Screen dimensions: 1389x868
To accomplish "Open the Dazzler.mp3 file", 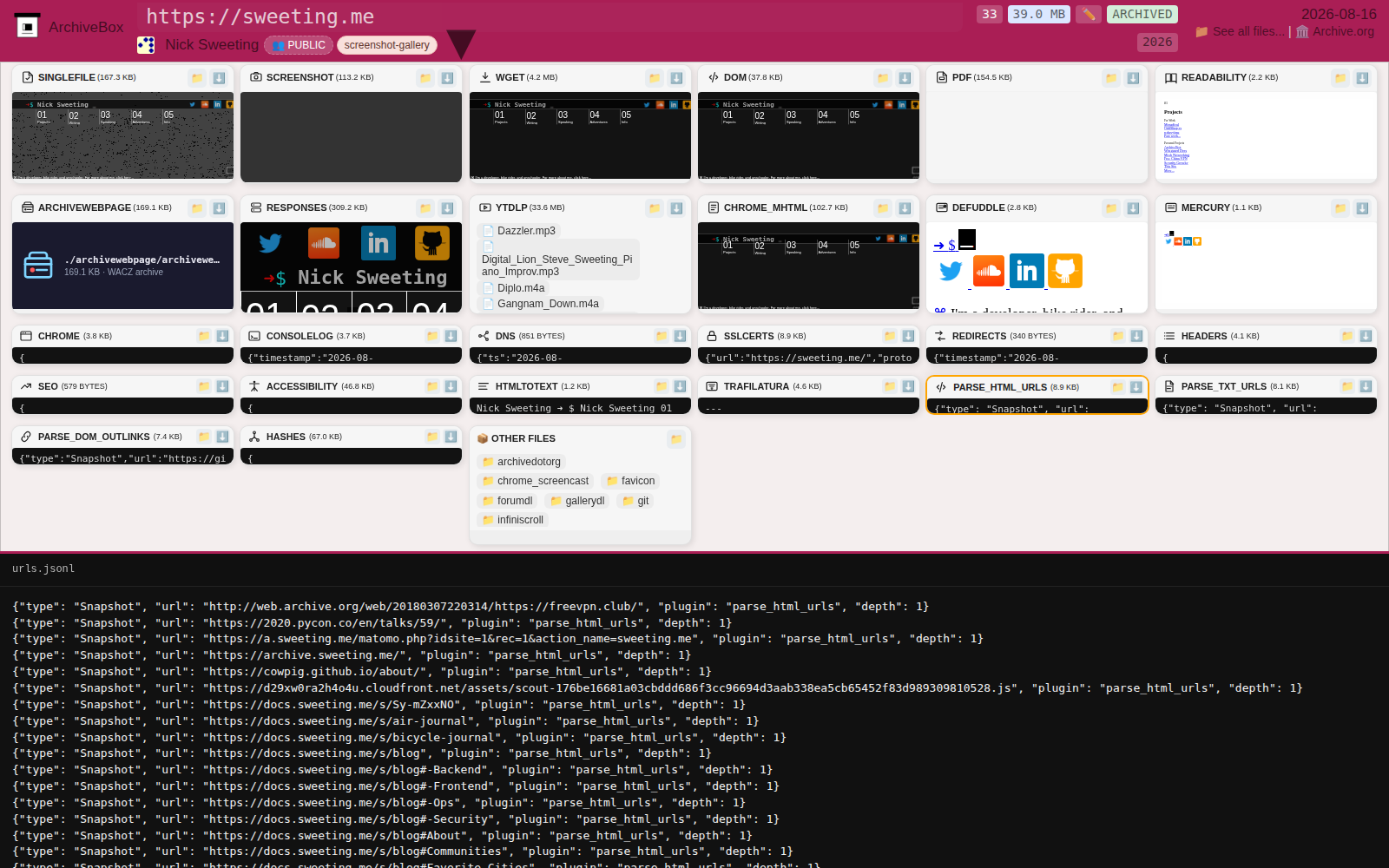I will pos(519,231).
